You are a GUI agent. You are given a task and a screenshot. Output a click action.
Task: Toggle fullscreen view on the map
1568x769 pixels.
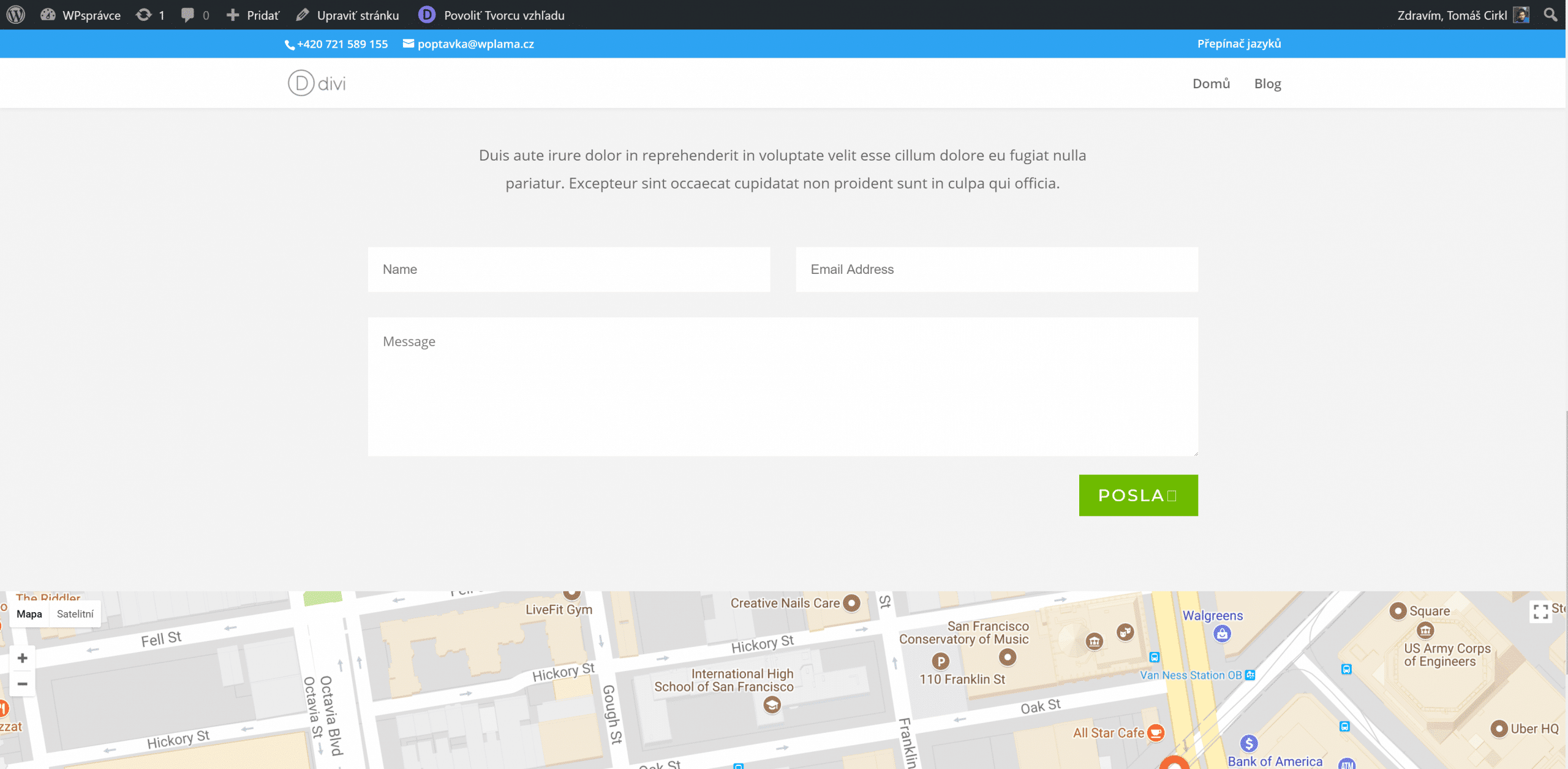[1540, 611]
